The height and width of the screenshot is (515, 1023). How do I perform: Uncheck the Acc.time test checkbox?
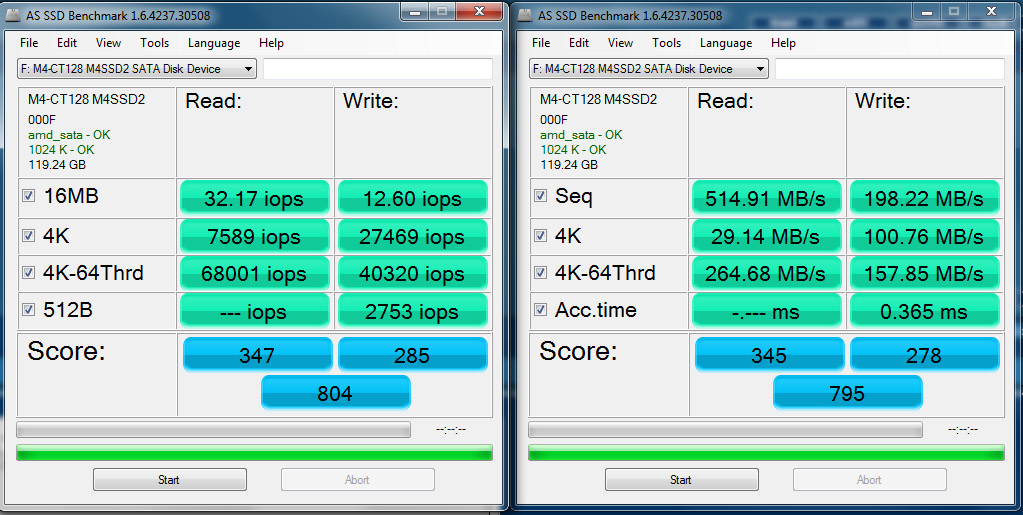[x=540, y=310]
